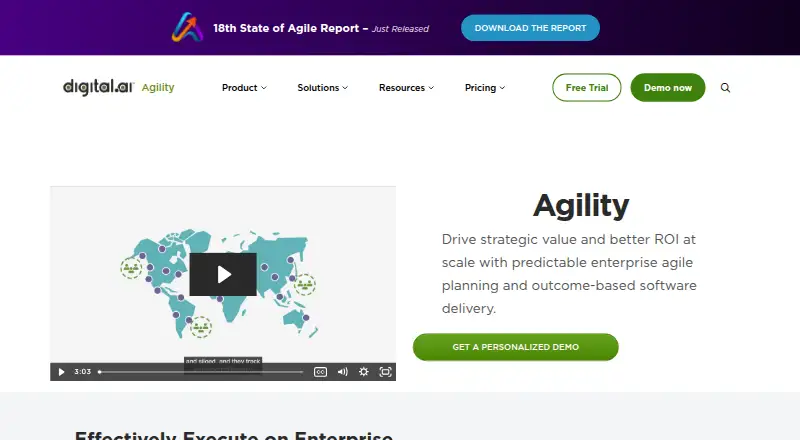Start a Free Trial
The width and height of the screenshot is (800, 440).
[x=587, y=87]
